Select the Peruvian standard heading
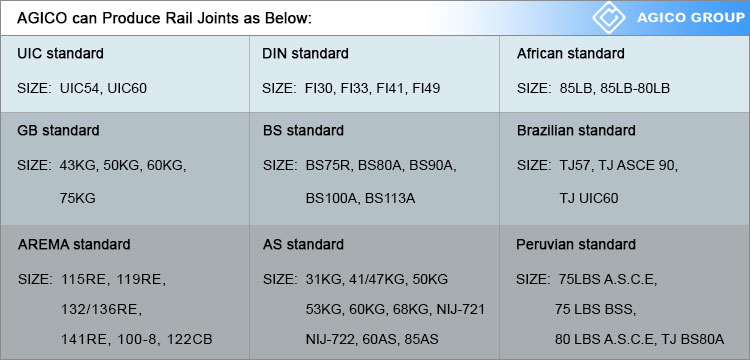 tap(576, 244)
